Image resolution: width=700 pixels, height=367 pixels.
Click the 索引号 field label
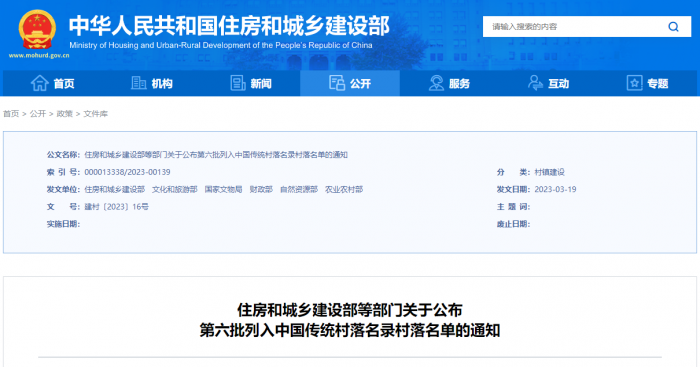click(63, 172)
